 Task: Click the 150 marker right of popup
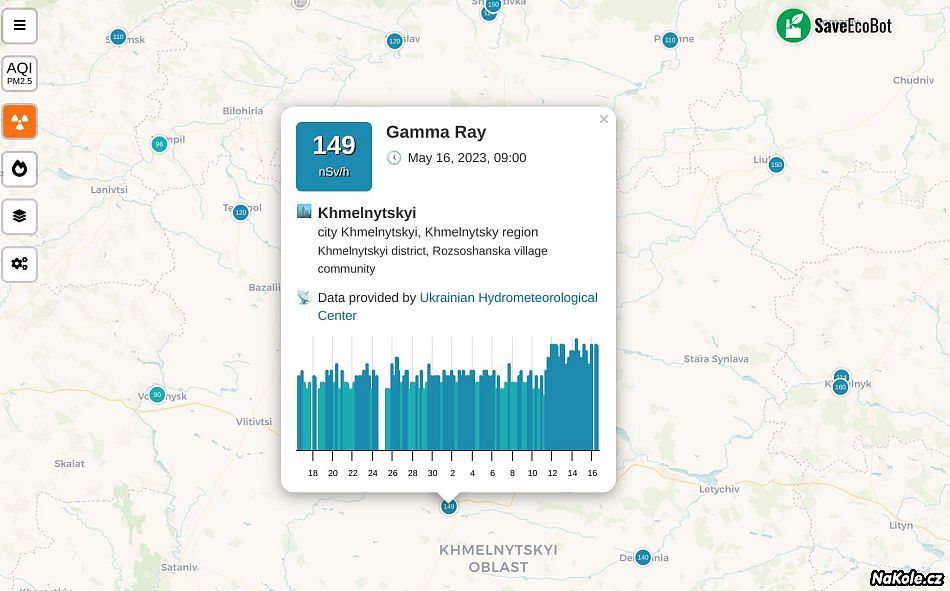(x=776, y=164)
